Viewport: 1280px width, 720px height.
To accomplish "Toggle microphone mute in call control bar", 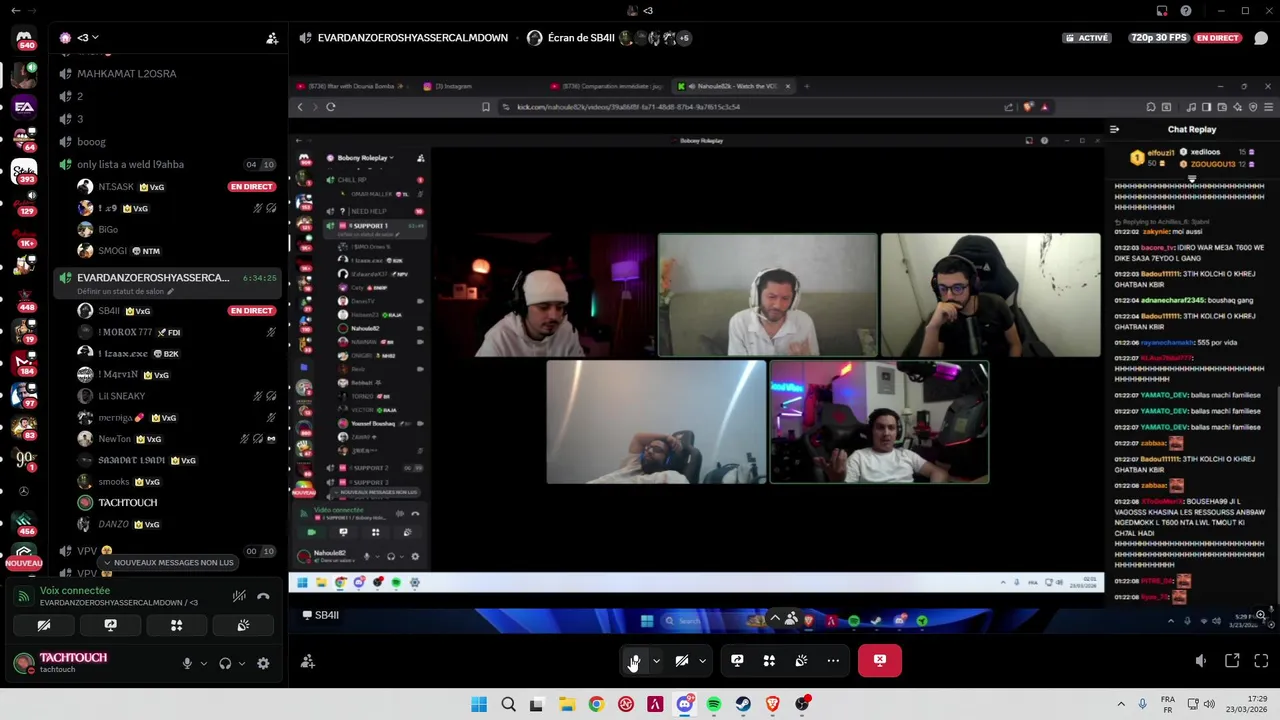I will [x=634, y=660].
